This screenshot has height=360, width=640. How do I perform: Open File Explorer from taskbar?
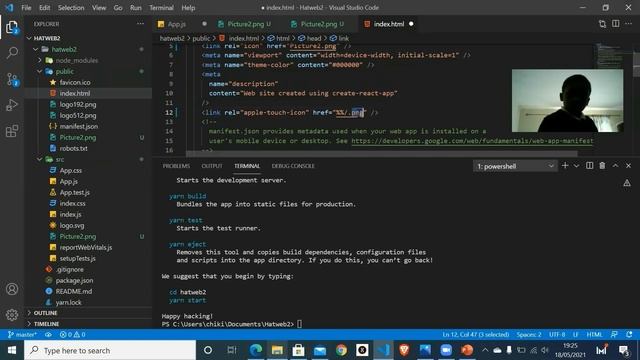[x=277, y=350]
